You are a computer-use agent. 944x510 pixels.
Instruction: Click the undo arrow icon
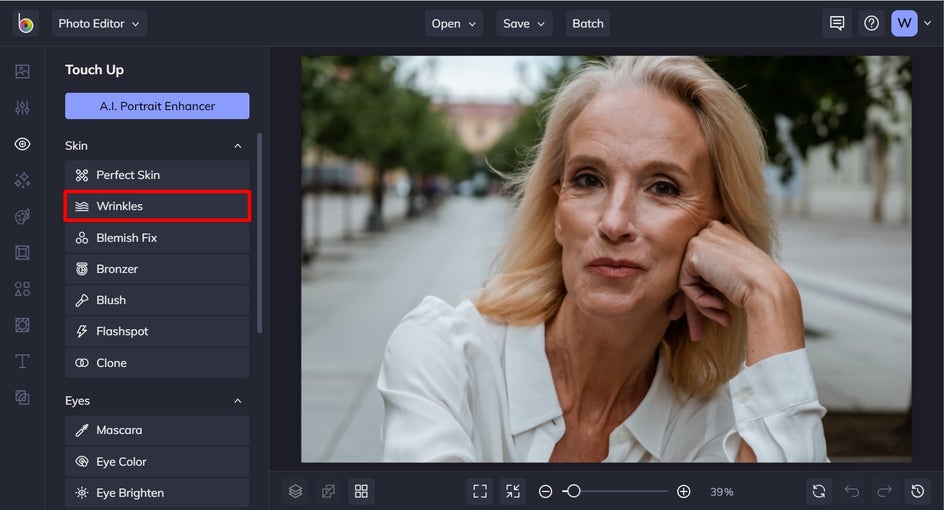852,491
